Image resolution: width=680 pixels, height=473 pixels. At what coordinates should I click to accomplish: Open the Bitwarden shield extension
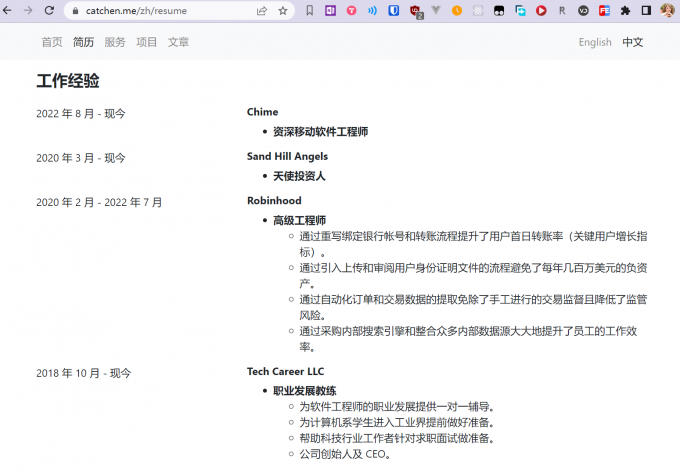point(394,10)
